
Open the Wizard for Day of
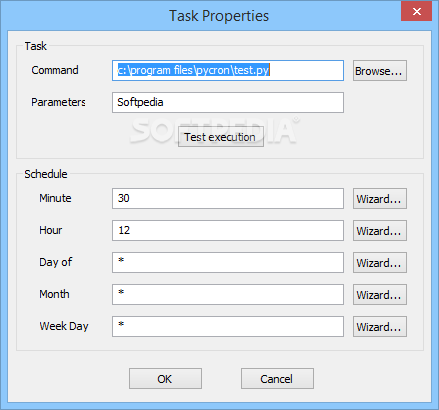(380, 262)
